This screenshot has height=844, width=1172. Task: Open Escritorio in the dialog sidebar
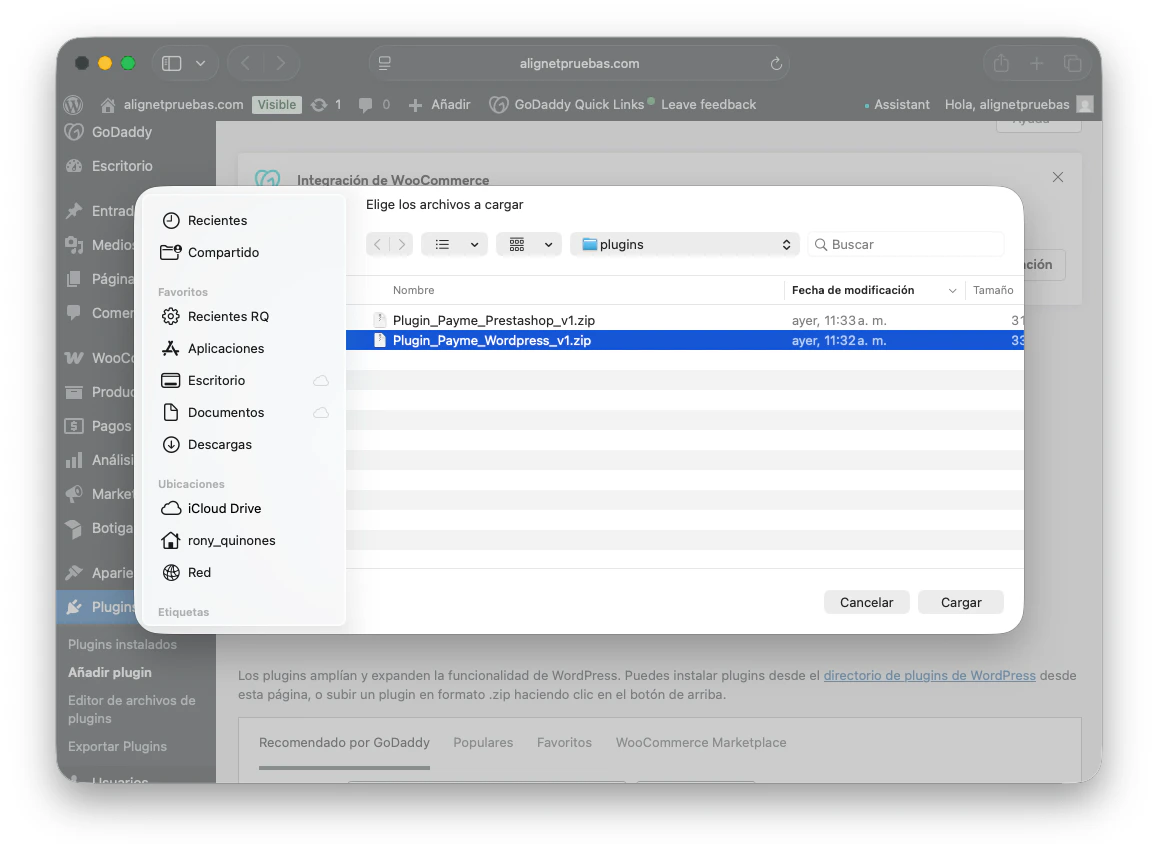coord(203,381)
